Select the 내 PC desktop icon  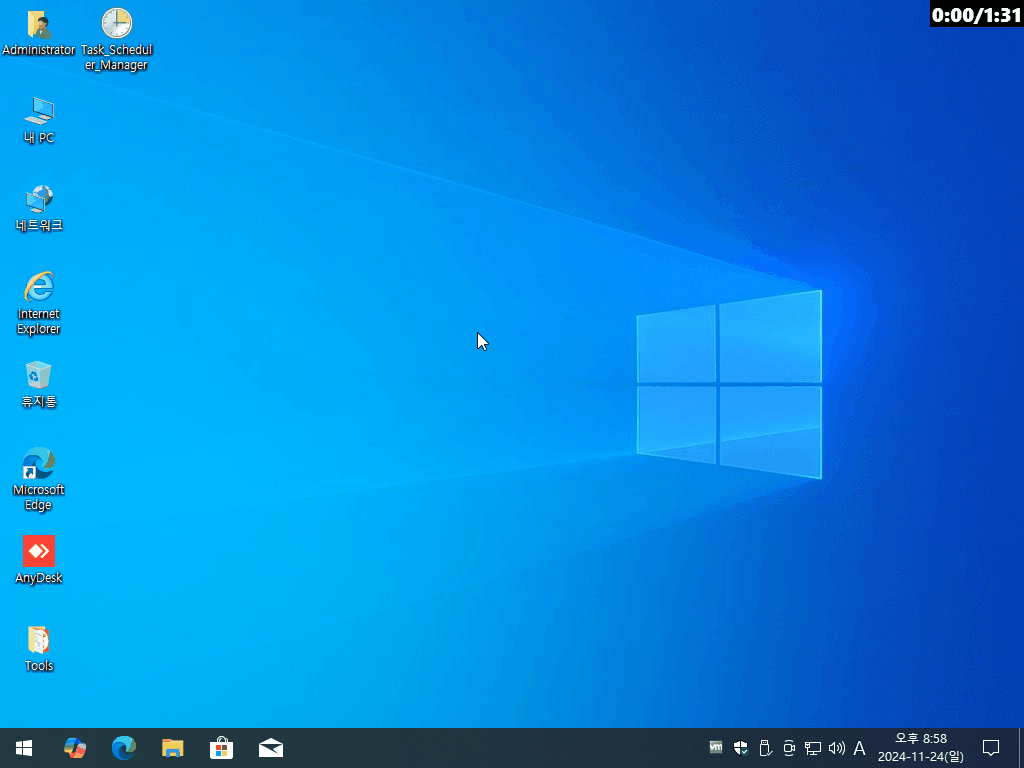[x=39, y=120]
